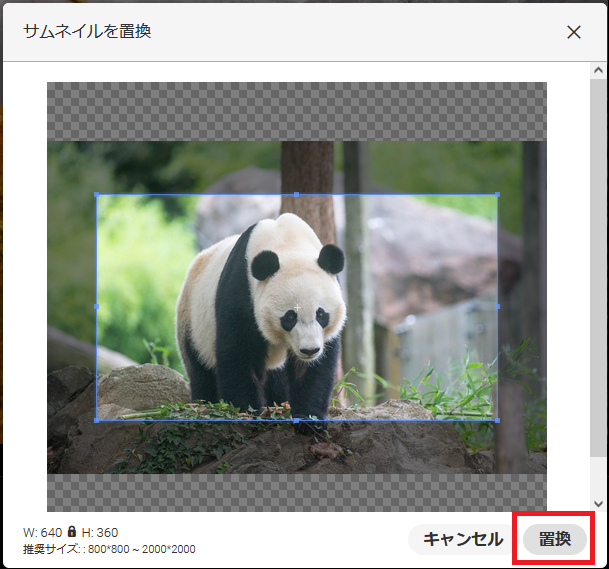This screenshot has width=609, height=569.
Task: Confirm with the 置換 button
Action: pyautogui.click(x=555, y=539)
